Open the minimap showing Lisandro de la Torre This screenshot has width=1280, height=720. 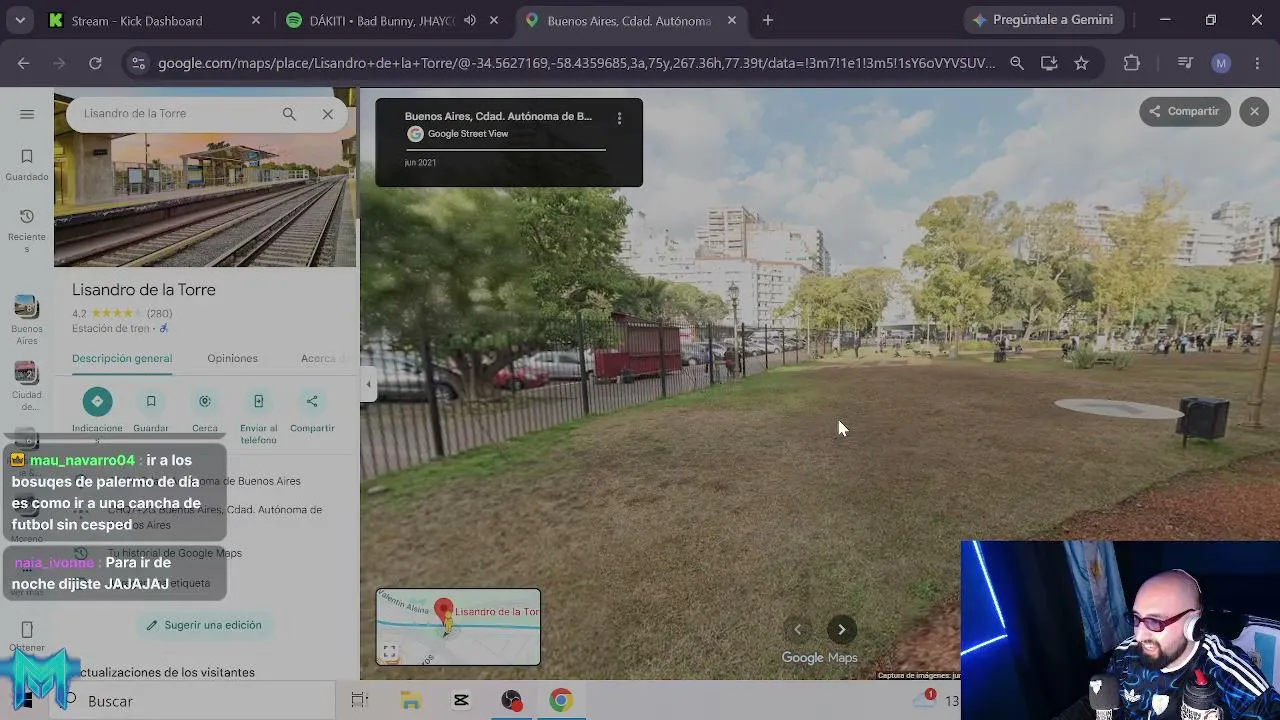click(458, 627)
